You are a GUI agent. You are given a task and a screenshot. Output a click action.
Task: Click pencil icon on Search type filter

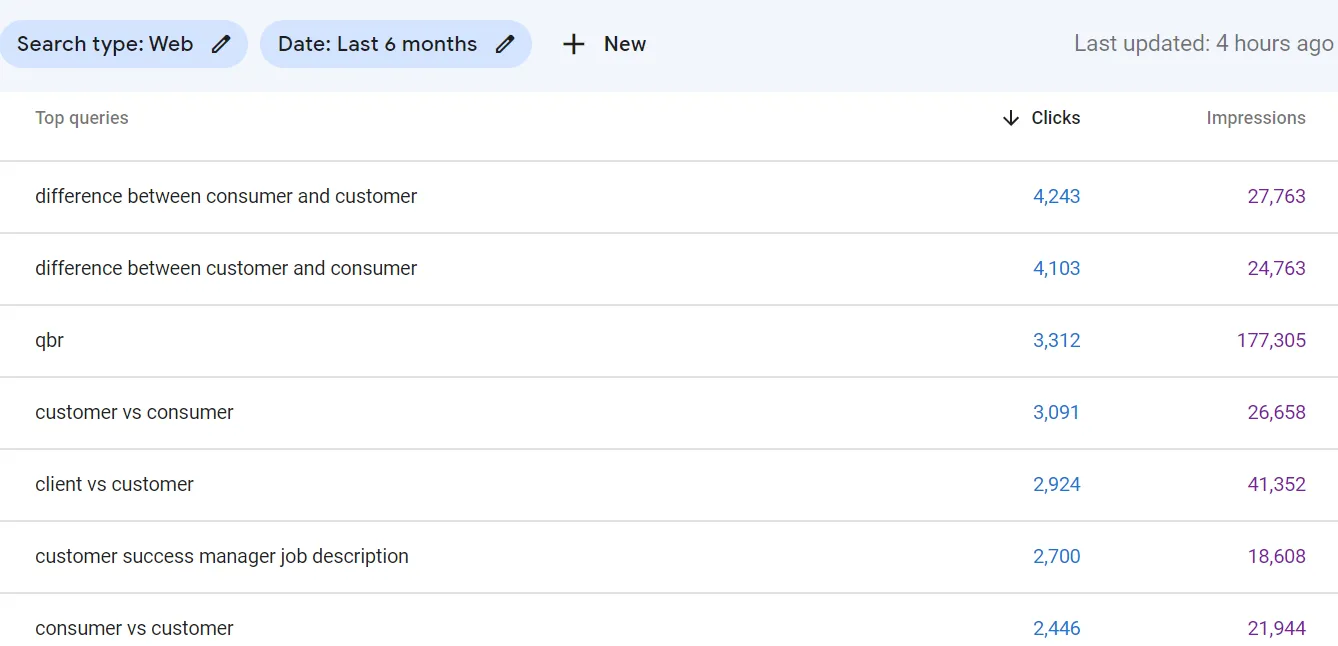point(221,44)
